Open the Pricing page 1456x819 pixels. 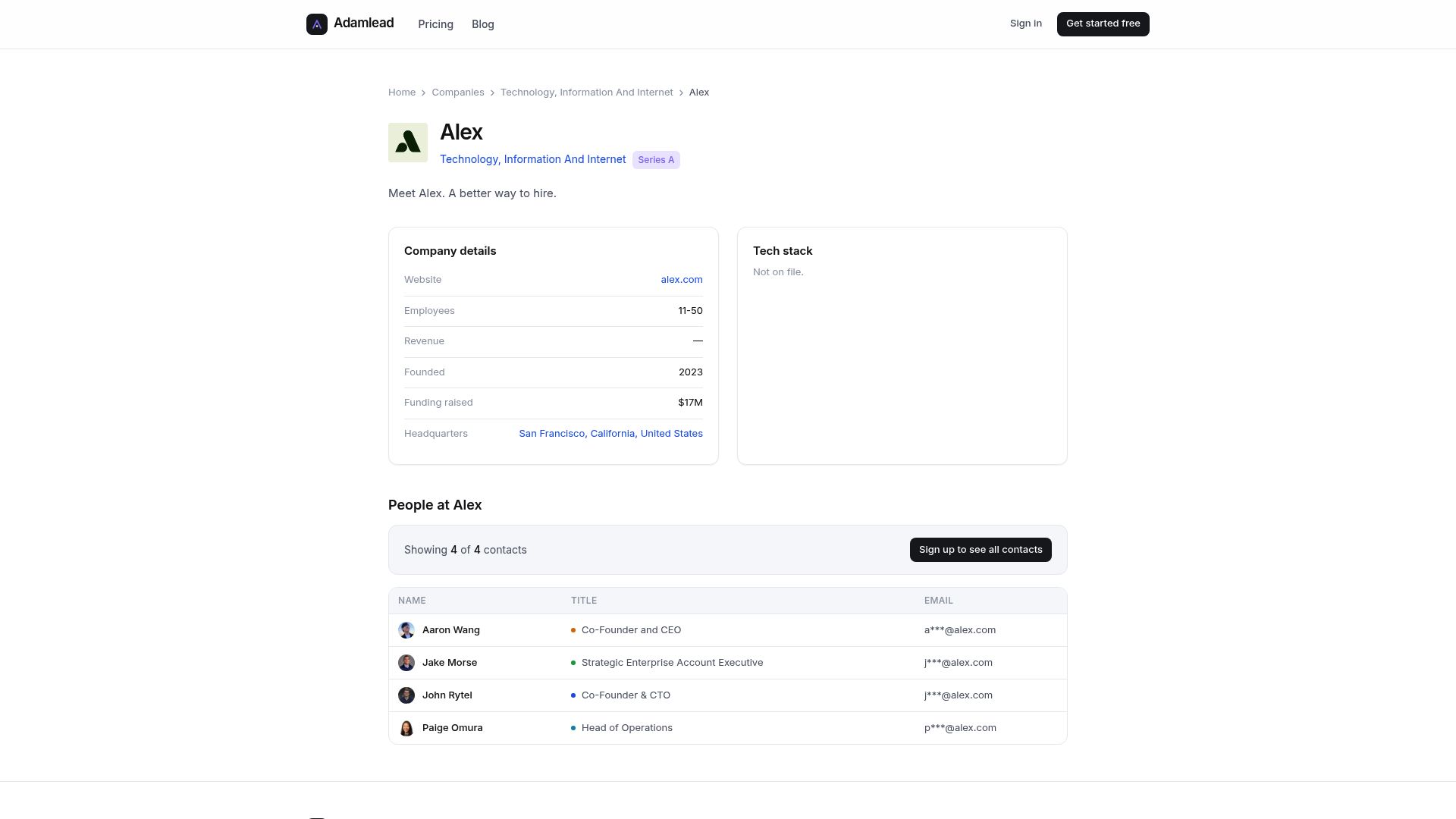pyautogui.click(x=435, y=24)
